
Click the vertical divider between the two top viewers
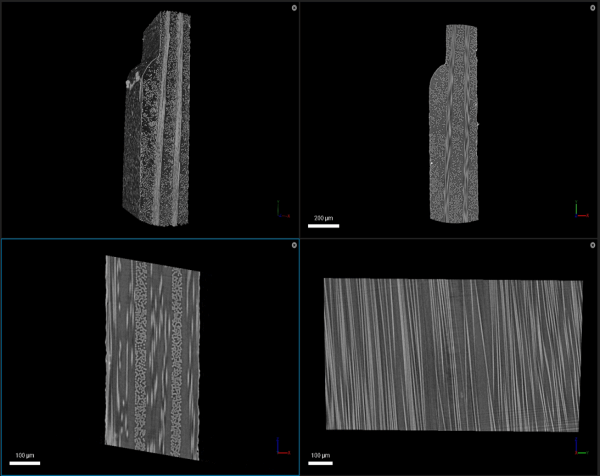tap(300, 118)
